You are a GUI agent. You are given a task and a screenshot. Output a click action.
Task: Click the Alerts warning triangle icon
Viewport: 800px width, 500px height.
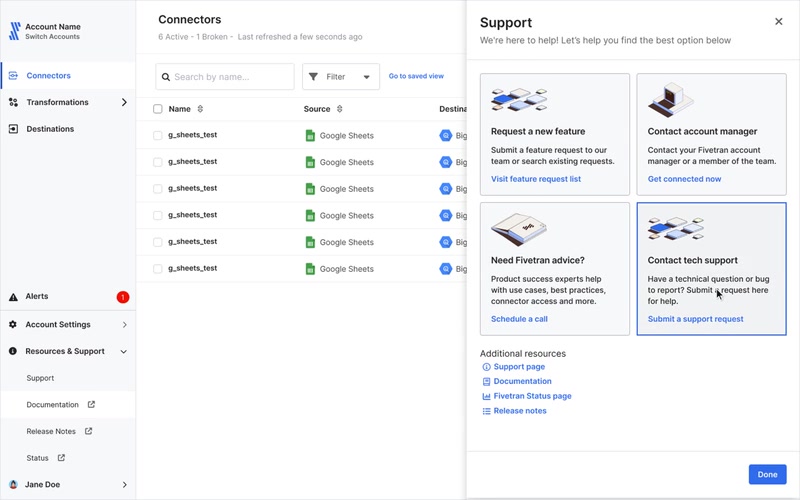13,297
